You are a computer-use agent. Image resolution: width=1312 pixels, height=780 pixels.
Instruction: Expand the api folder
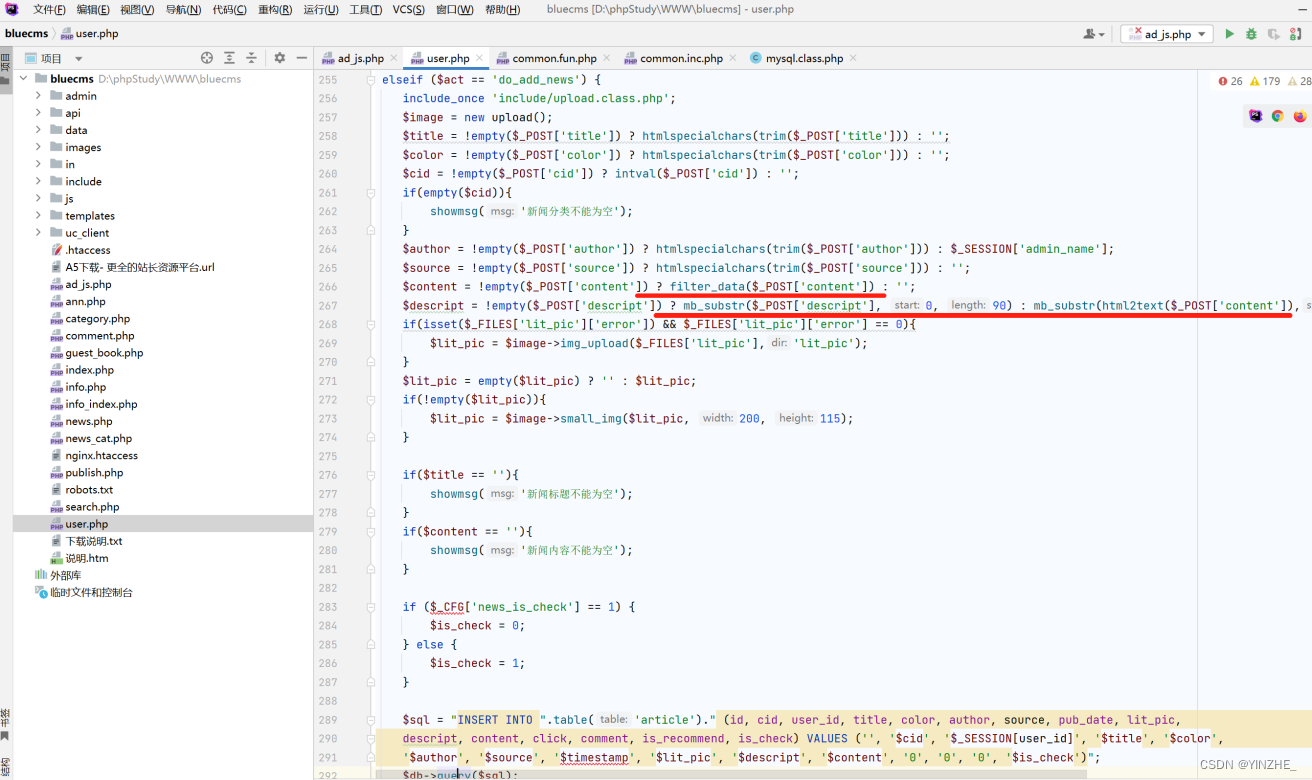point(38,113)
